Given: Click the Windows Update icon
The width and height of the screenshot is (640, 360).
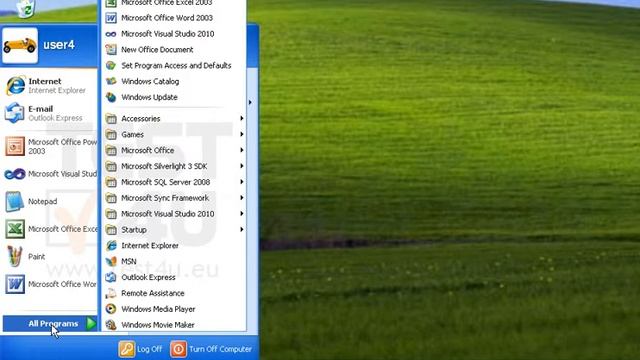Looking at the screenshot, I should [111, 97].
